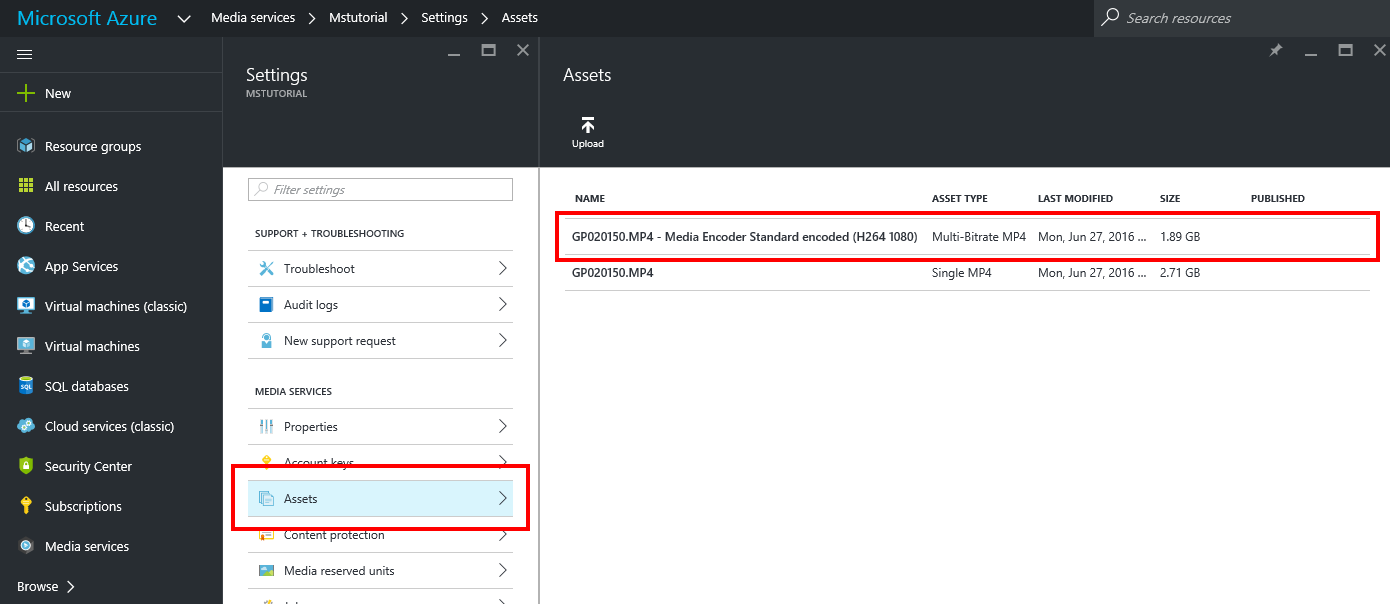The height and width of the screenshot is (604, 1390).
Task: Select Media services in the breadcrumb
Action: 253,18
